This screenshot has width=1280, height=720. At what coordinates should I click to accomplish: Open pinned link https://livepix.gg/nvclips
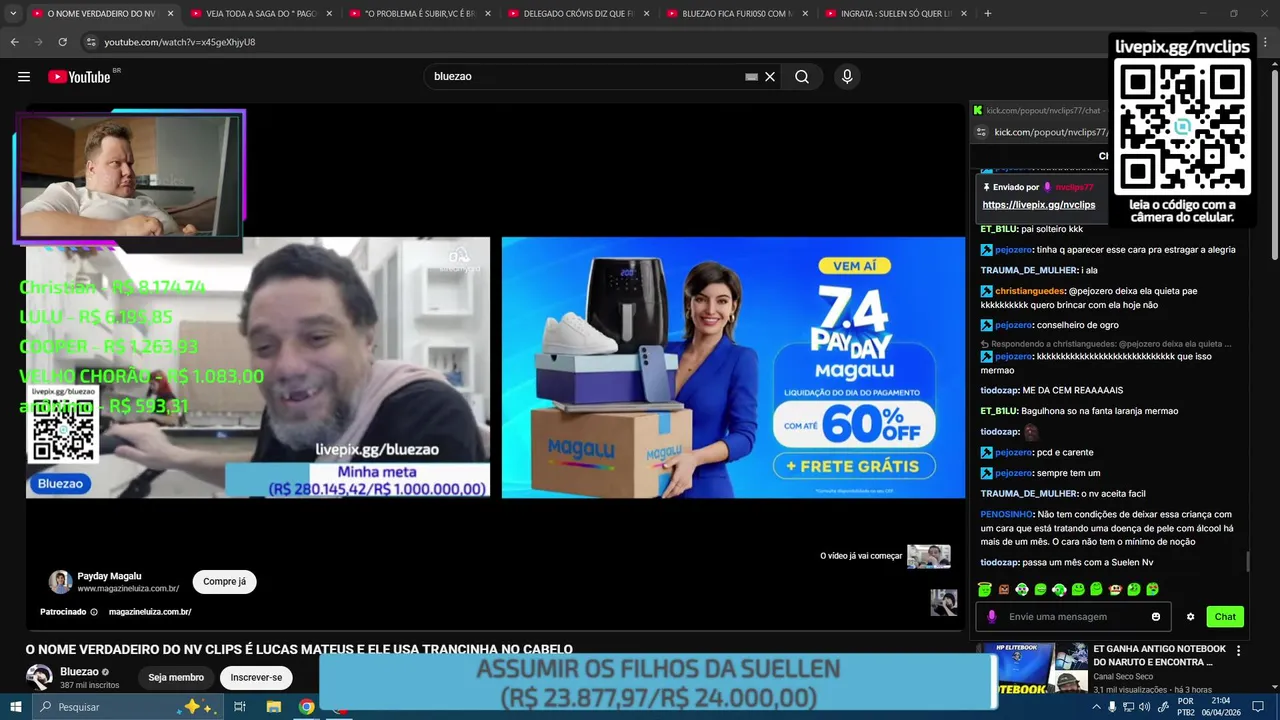coord(1039,205)
